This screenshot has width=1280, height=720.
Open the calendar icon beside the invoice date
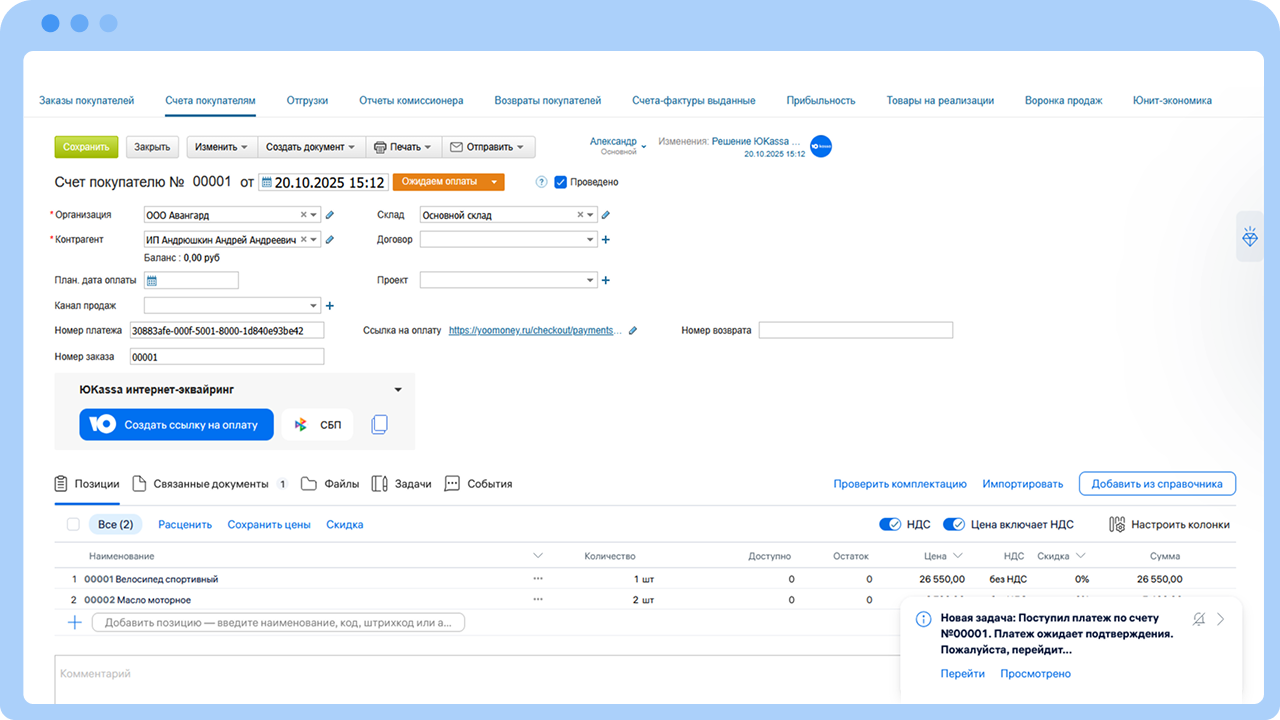pos(266,183)
